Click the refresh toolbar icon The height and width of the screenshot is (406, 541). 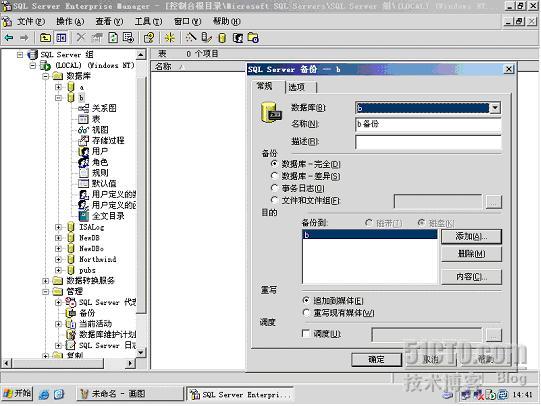point(113,38)
